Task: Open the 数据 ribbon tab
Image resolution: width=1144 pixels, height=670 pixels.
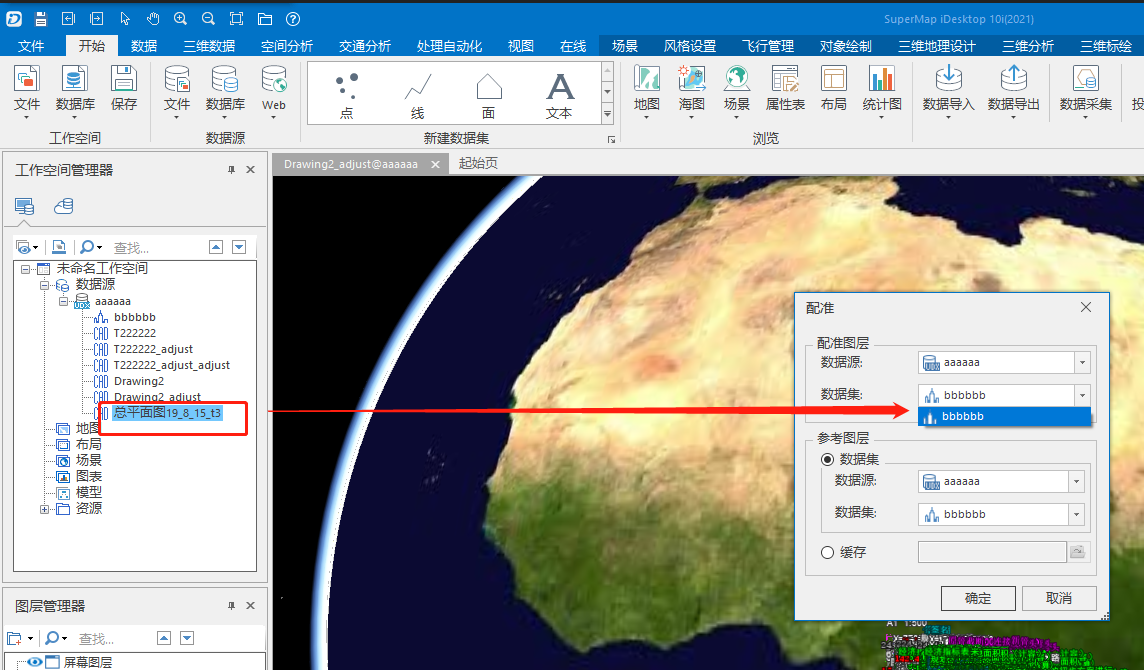Action: (144, 46)
